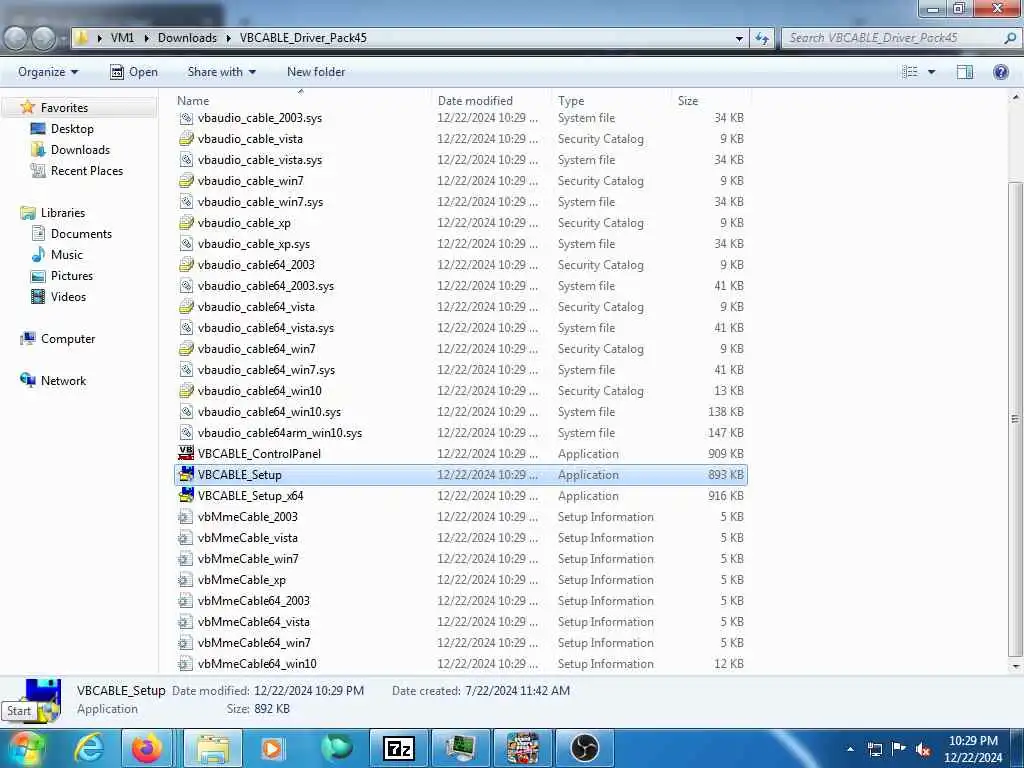The image size is (1024, 768).
Task: Expand the arrow after Downloads in path
Action: 229,38
